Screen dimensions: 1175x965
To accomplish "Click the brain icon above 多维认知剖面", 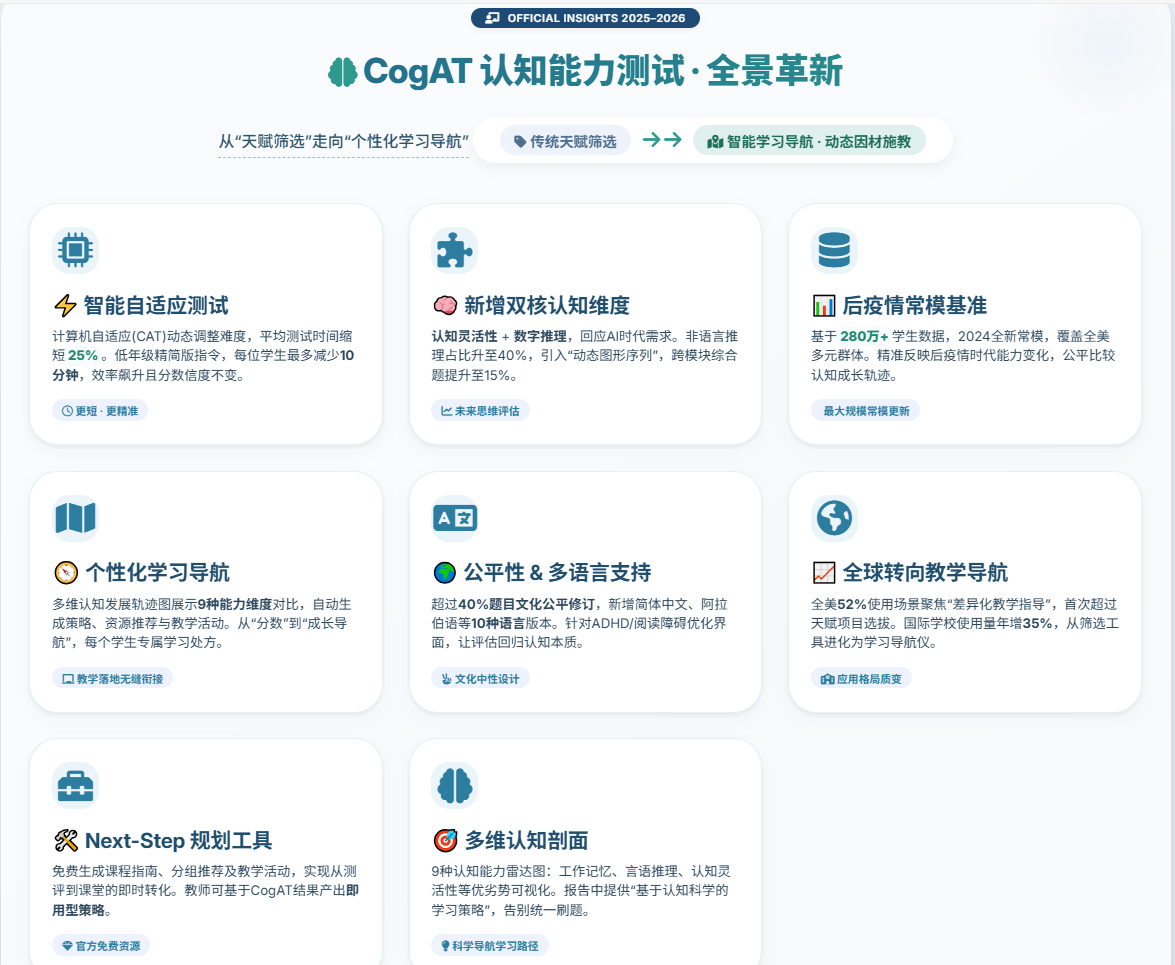I will [454, 786].
